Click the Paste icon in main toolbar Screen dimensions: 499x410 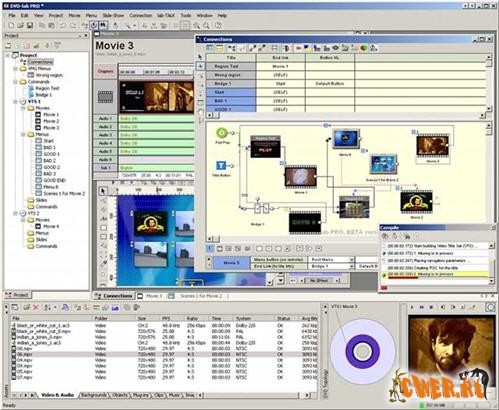coord(51,25)
